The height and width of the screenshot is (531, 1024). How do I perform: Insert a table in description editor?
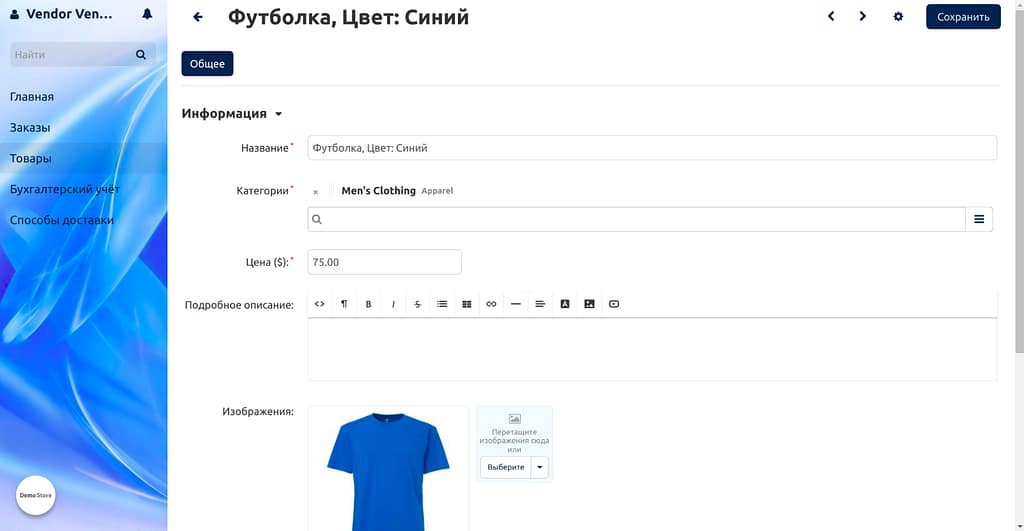tap(466, 304)
